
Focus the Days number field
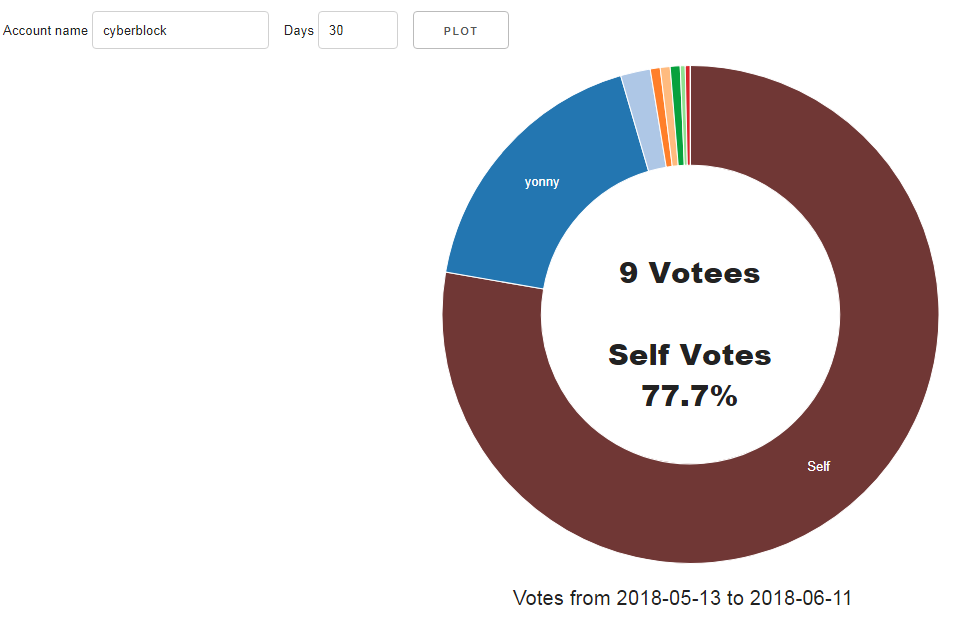click(357, 30)
